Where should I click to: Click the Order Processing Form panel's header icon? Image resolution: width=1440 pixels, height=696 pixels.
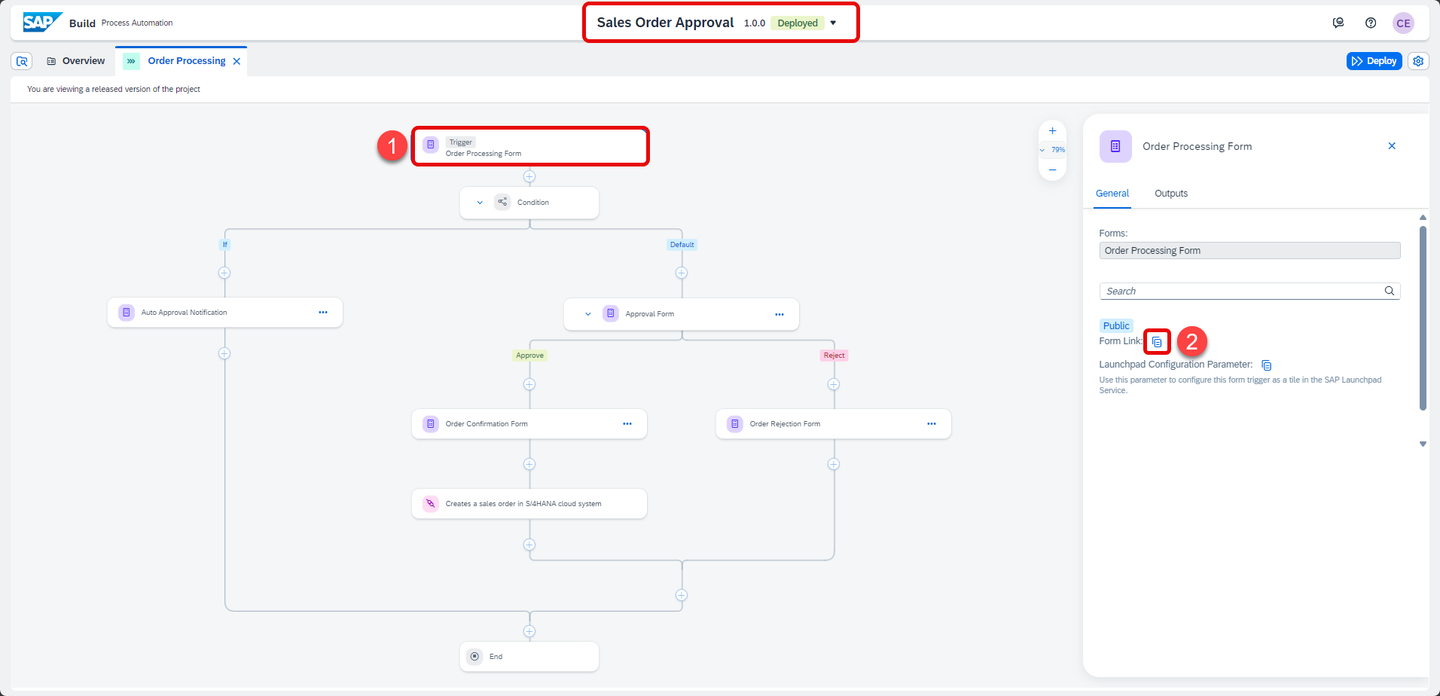coord(1116,146)
